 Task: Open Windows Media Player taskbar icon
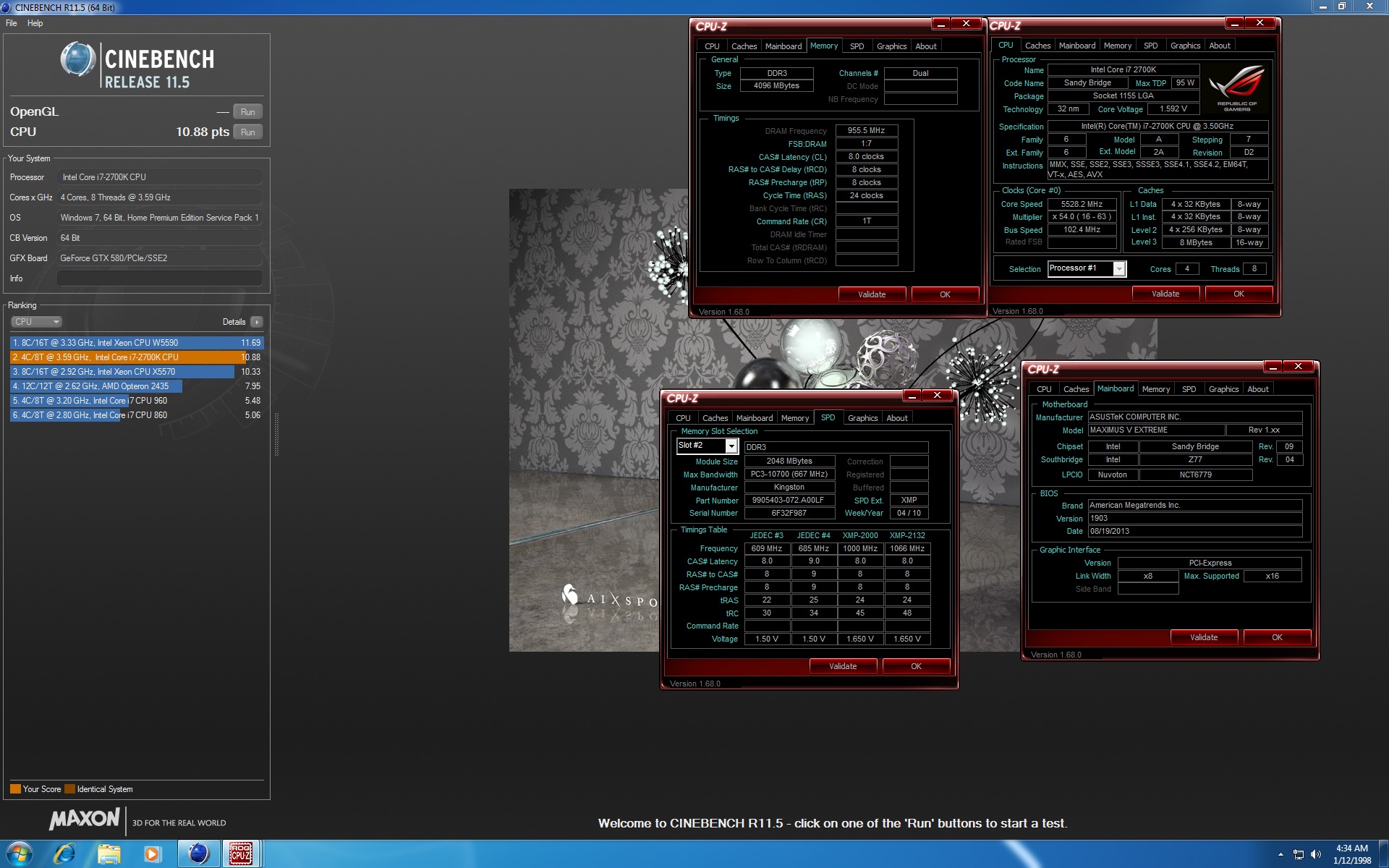coord(152,854)
